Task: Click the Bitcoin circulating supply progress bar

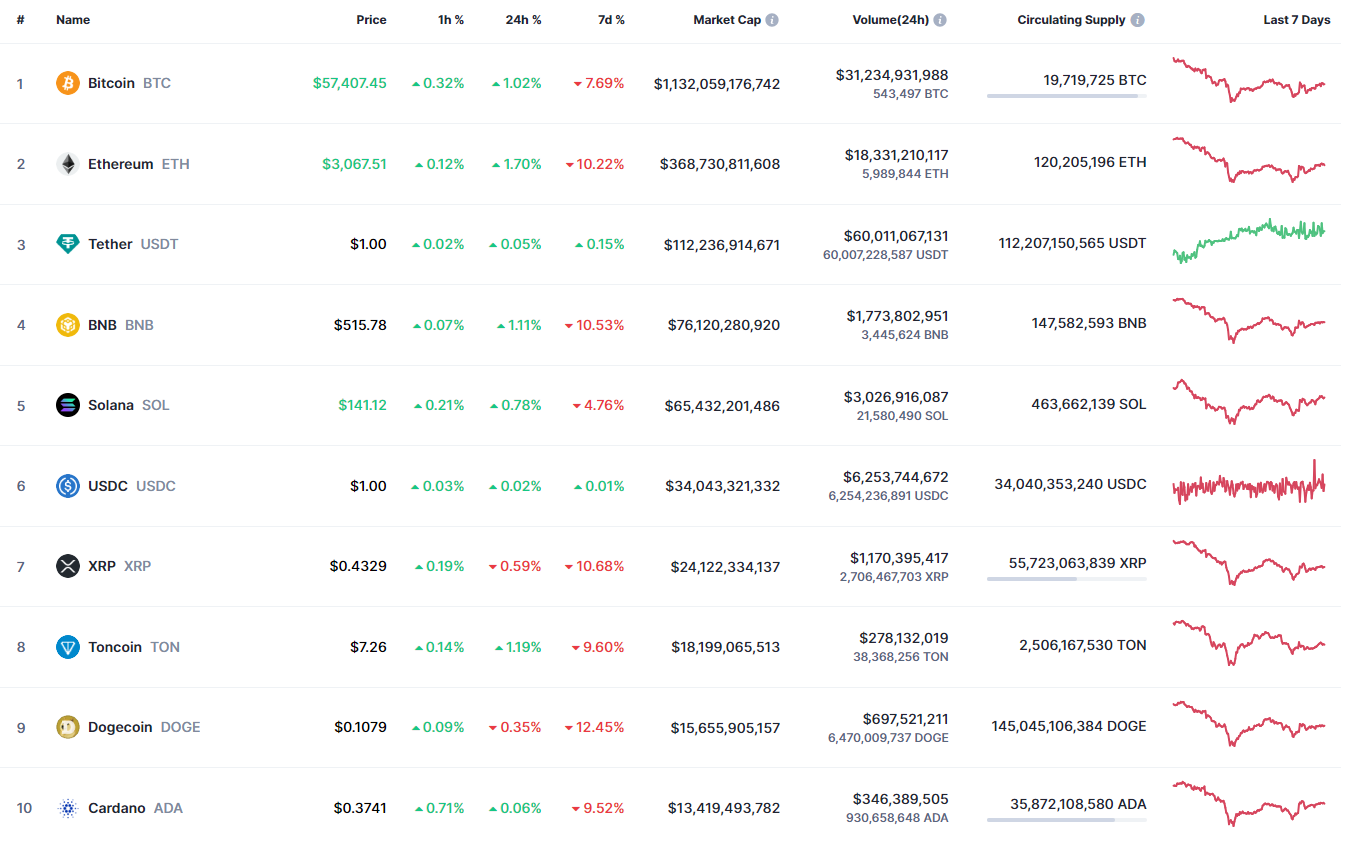Action: (1066, 96)
